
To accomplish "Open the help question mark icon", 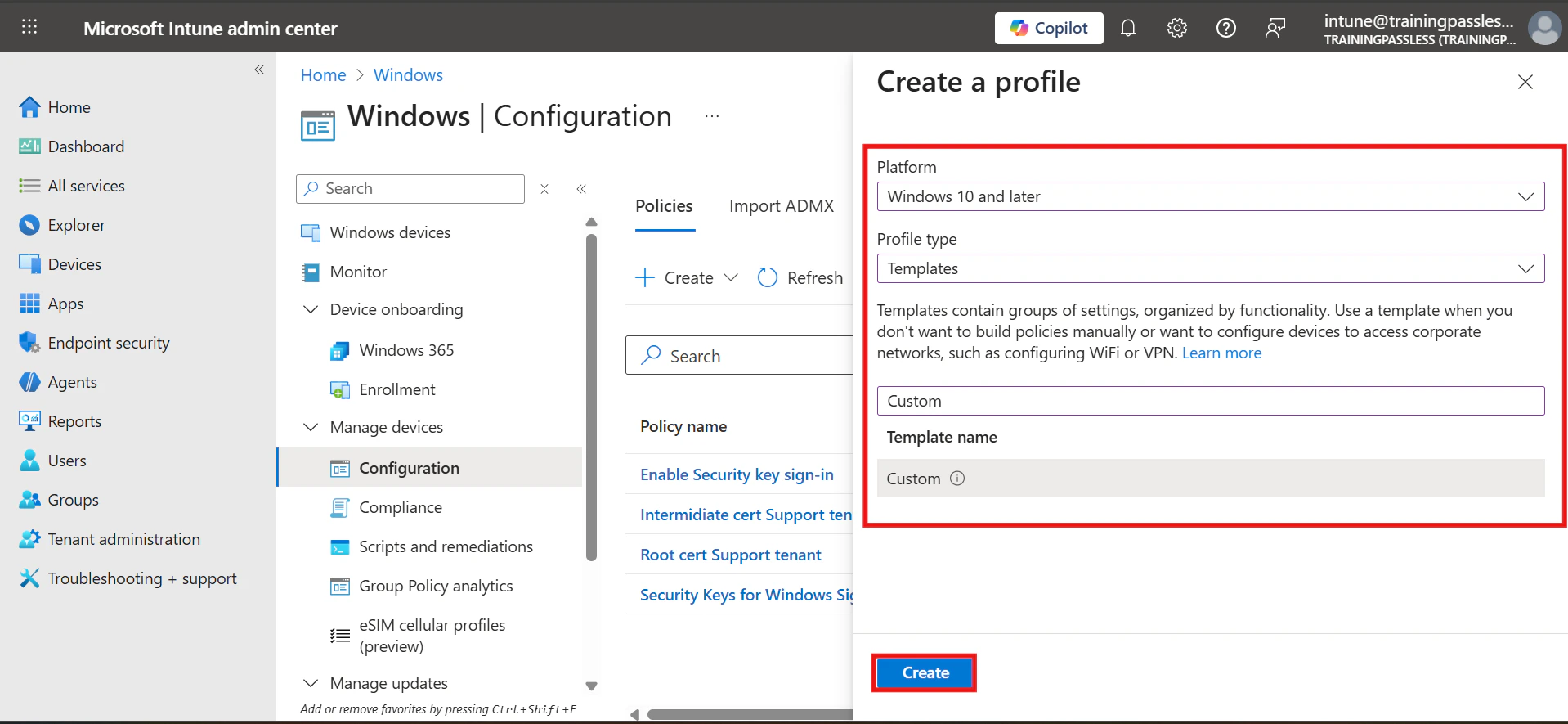I will click(1226, 28).
